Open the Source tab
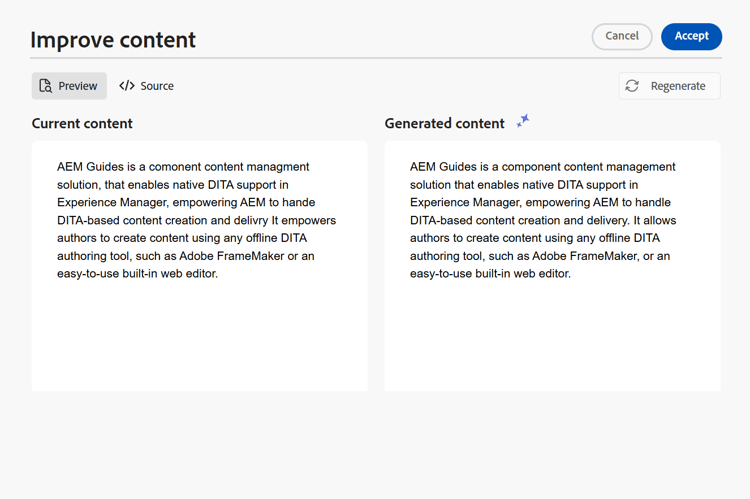Viewport: 750px width, 499px height. 146,86
